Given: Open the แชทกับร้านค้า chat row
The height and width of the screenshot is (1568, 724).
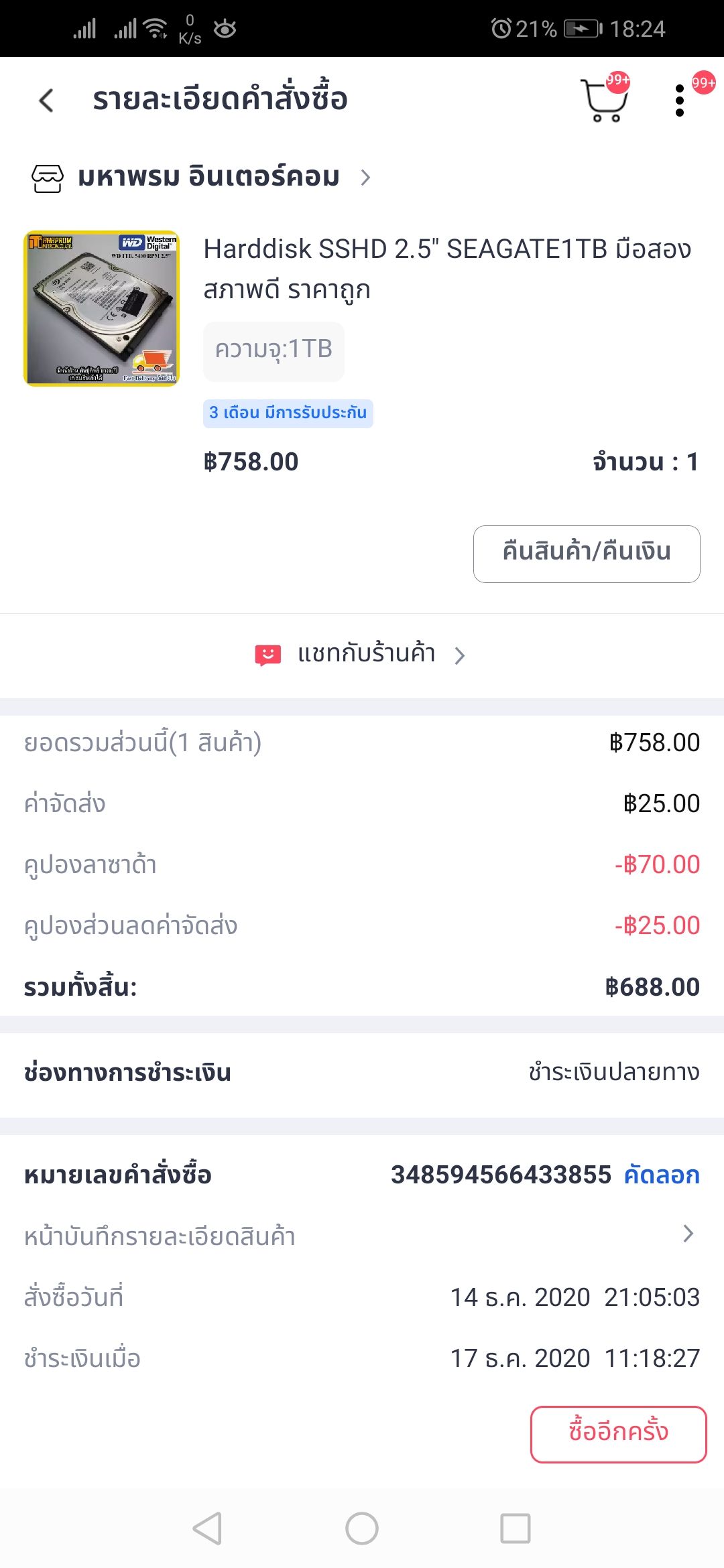Looking at the screenshot, I should 362,655.
